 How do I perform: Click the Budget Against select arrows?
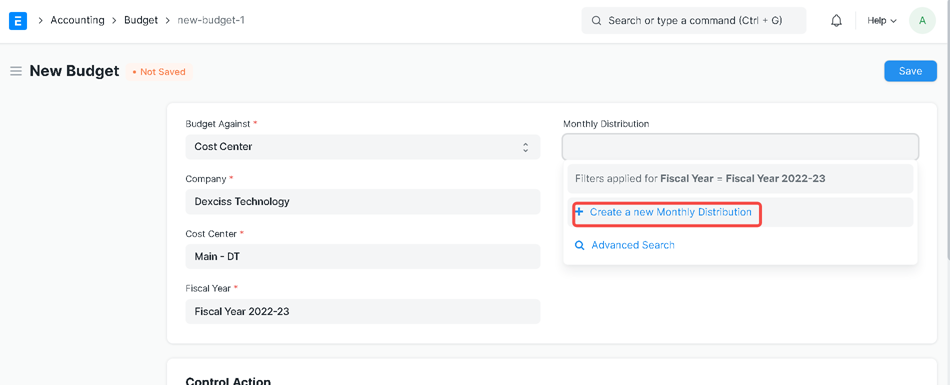525,147
